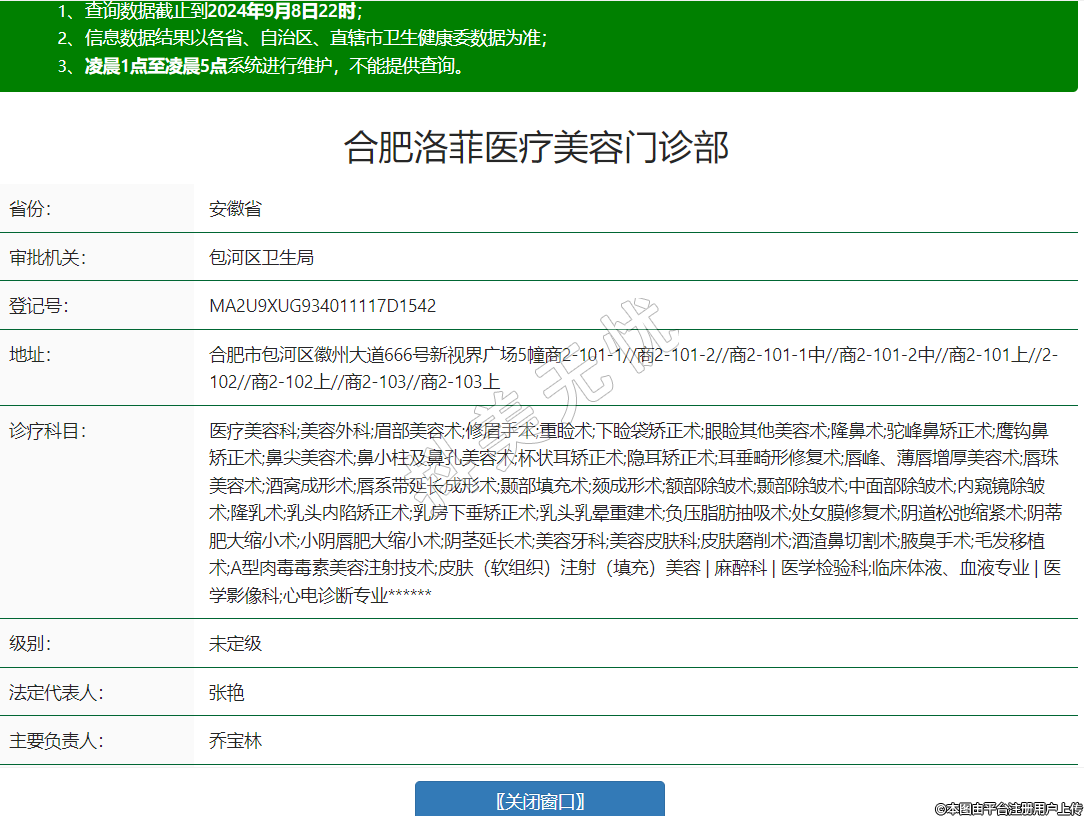Click the 级别 row label
Image resolution: width=1084 pixels, height=816 pixels.
click(x=30, y=643)
